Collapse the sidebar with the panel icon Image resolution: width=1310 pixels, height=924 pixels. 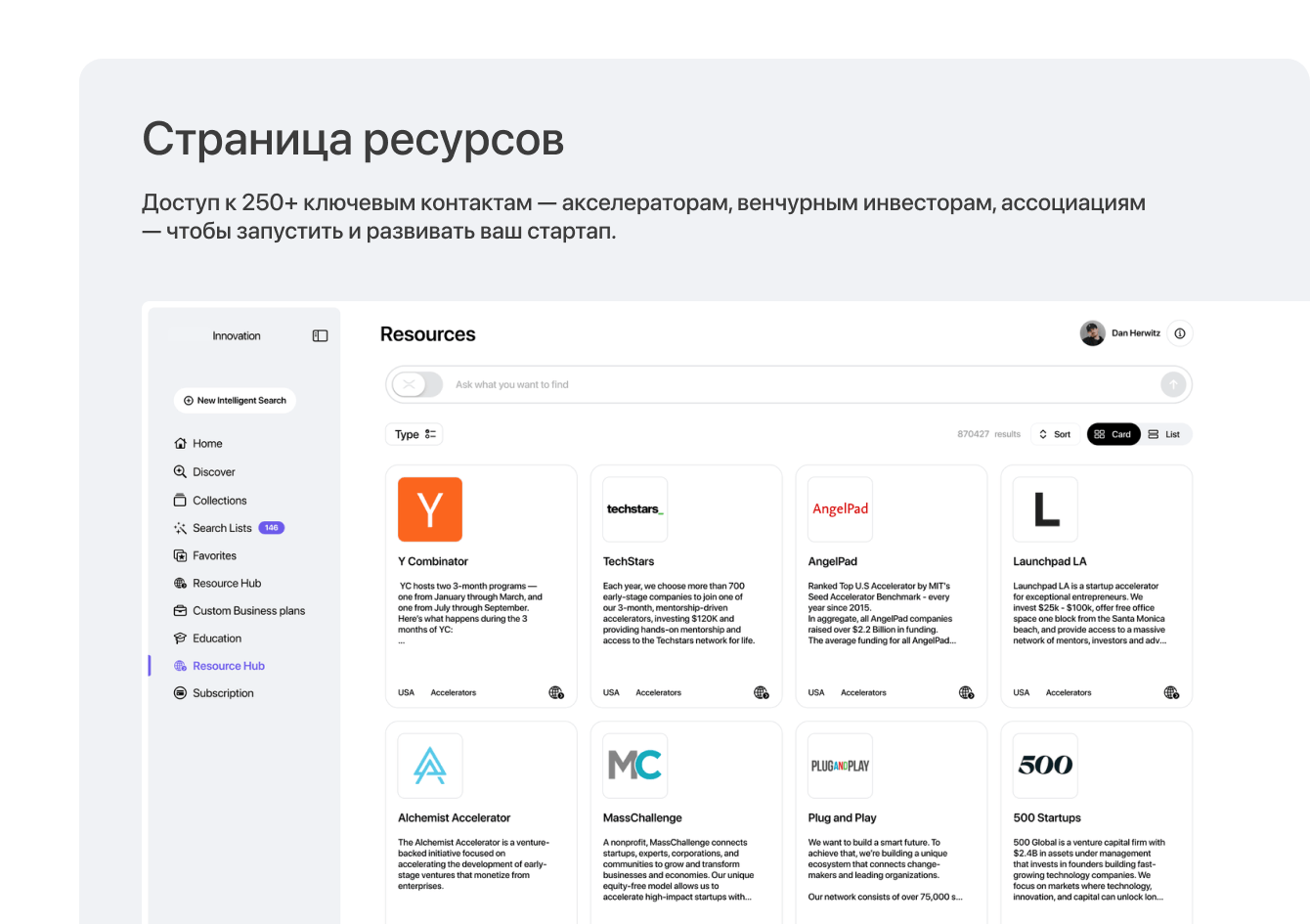click(x=320, y=335)
